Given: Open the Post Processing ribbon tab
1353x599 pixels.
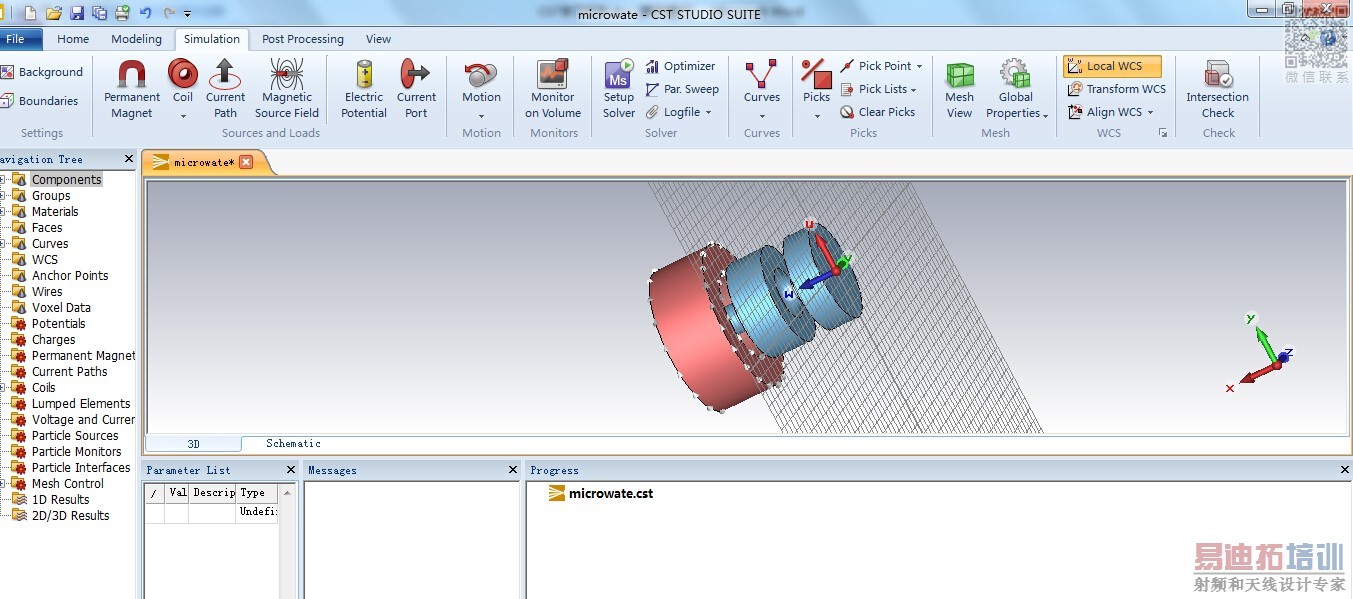Looking at the screenshot, I should 302,39.
